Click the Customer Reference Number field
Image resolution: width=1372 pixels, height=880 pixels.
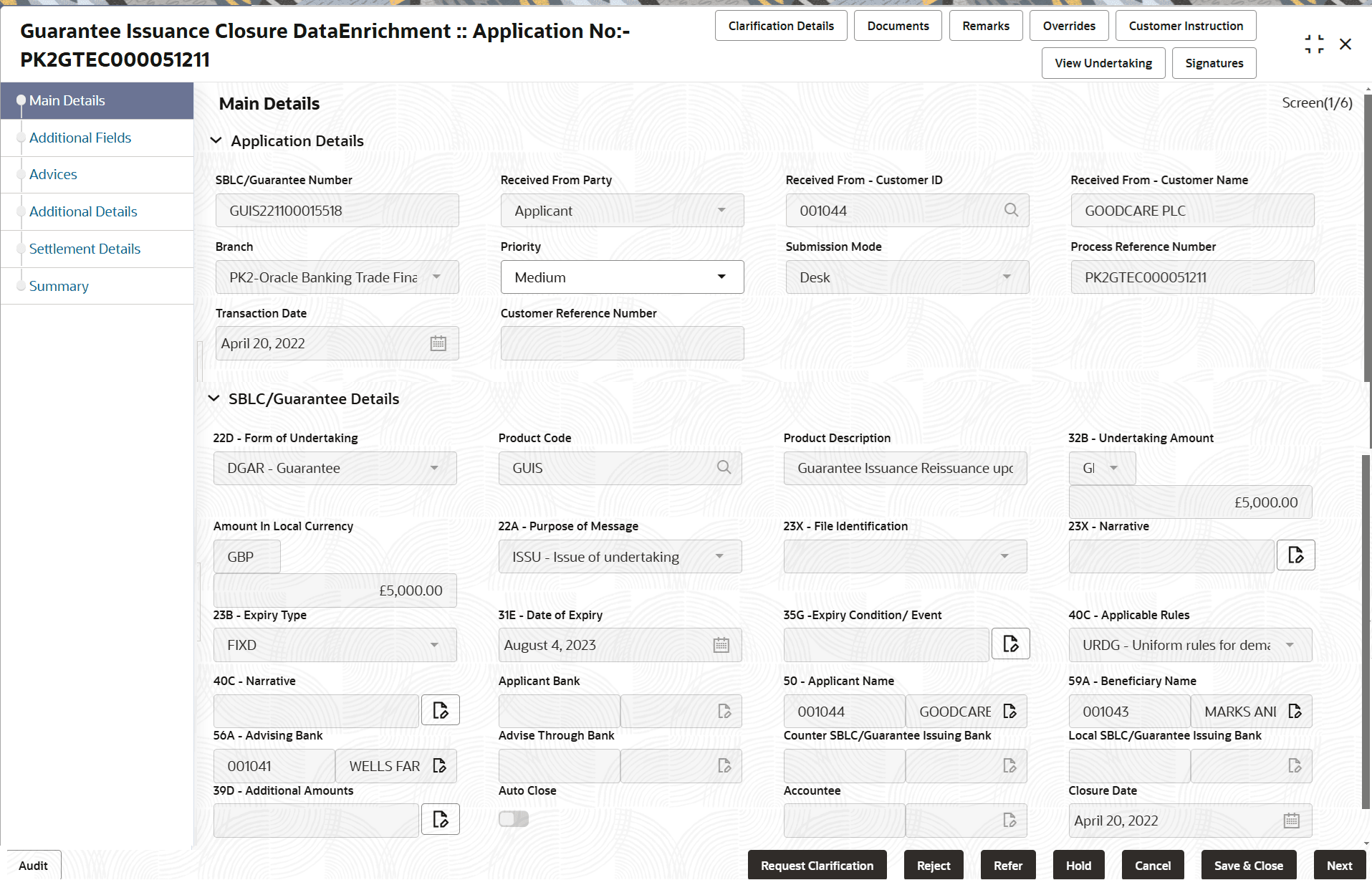pyautogui.click(x=621, y=343)
